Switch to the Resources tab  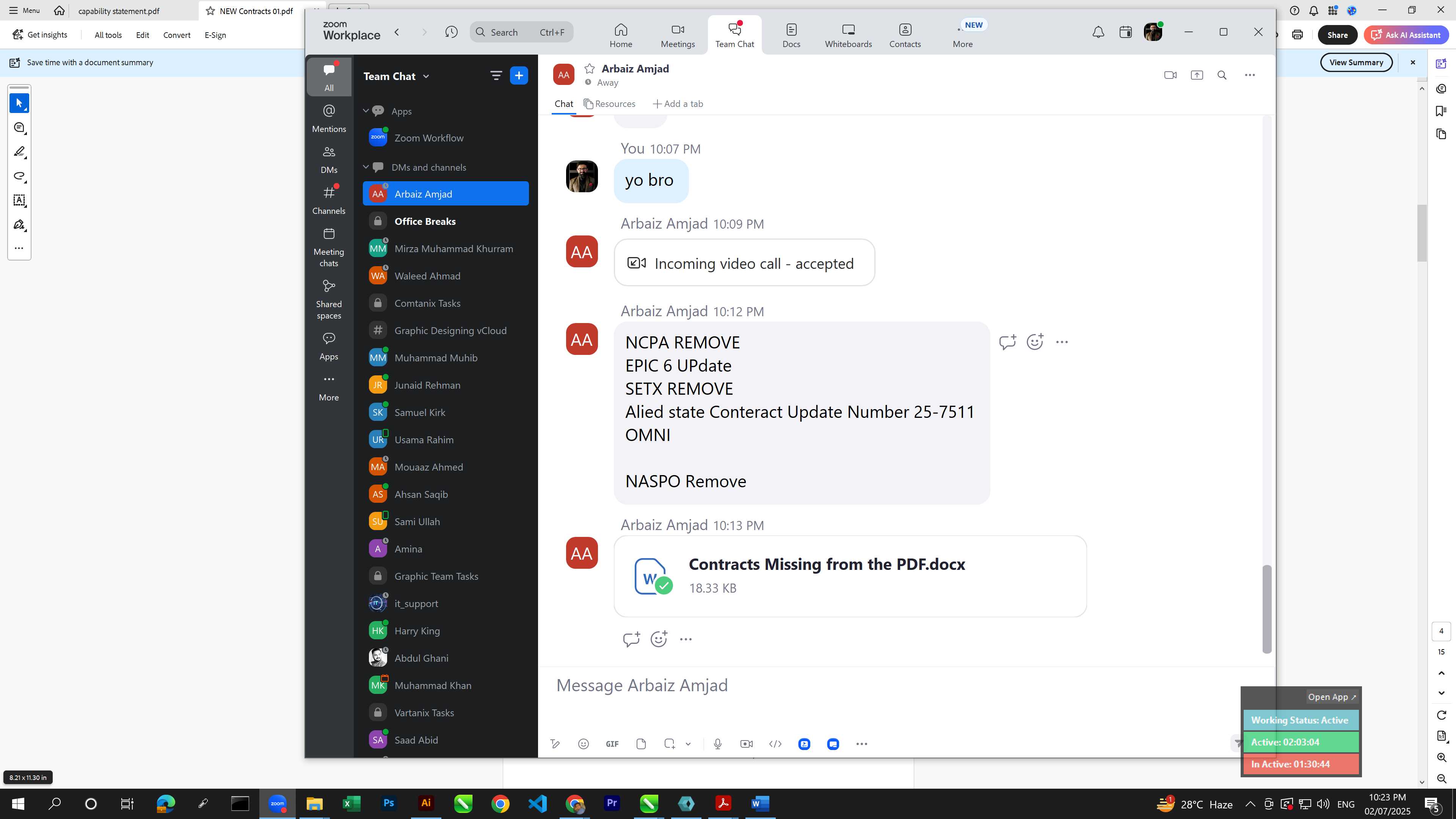[609, 104]
